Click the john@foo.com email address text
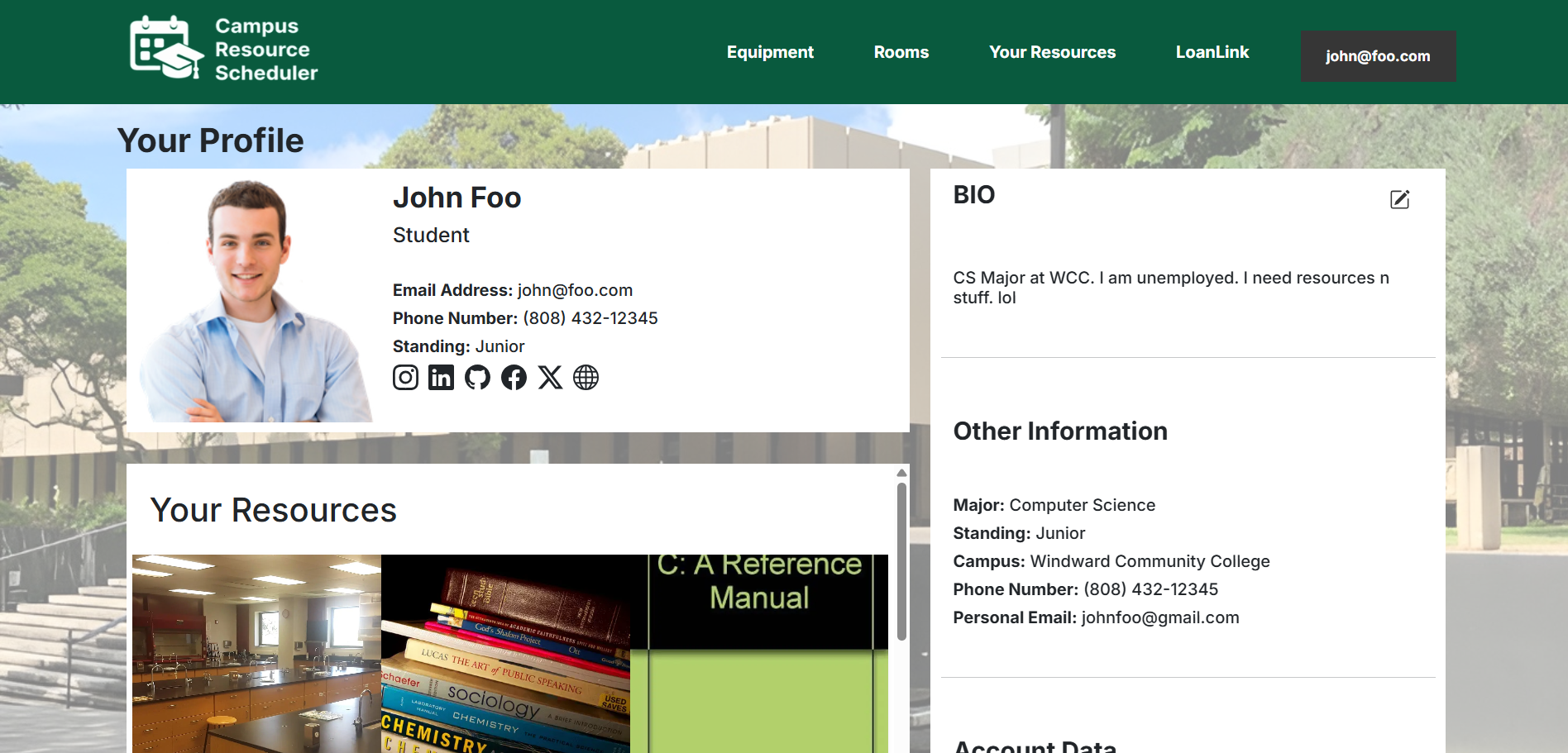 pos(575,290)
